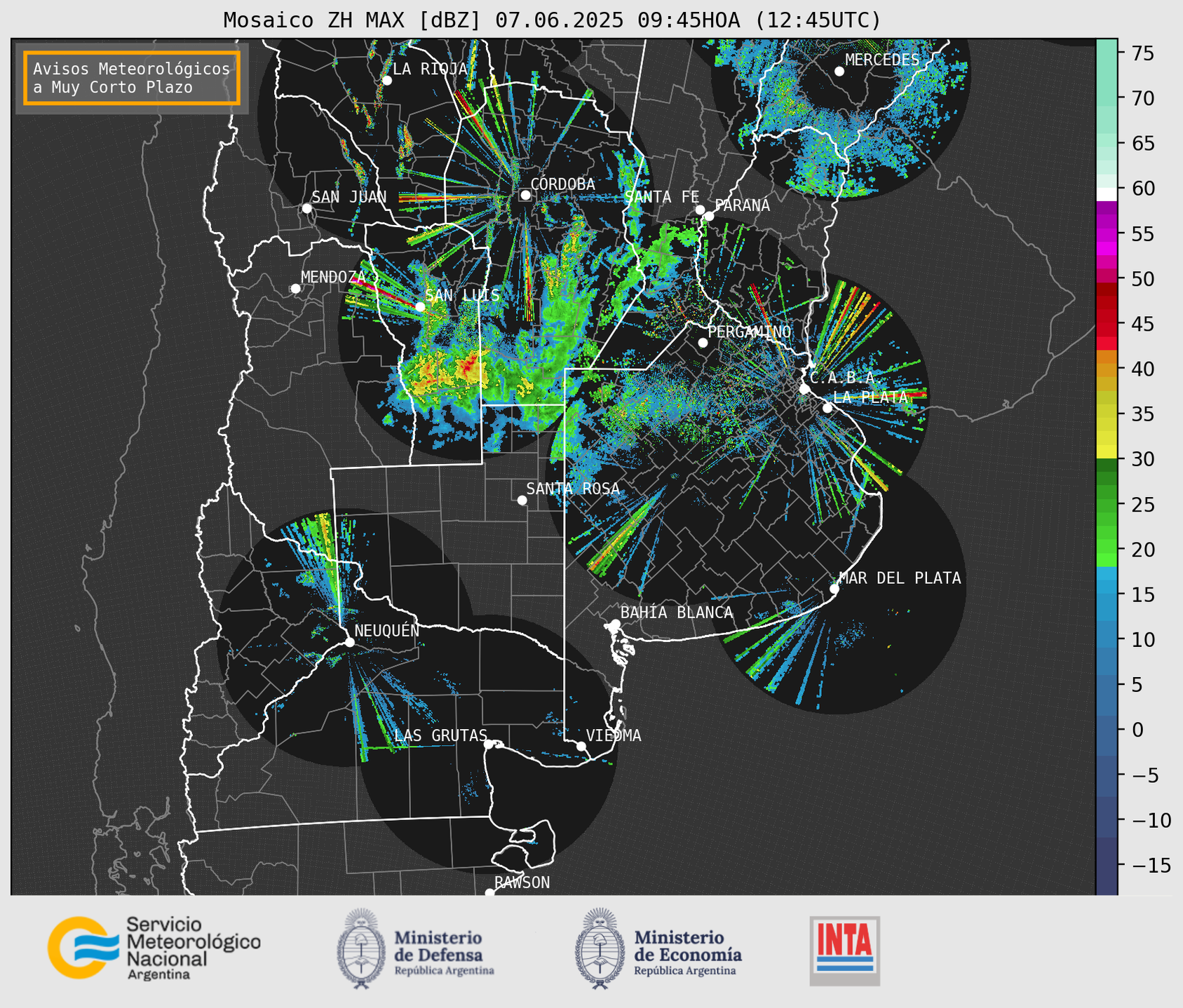Click the red intense echo near San Luis

point(468,367)
